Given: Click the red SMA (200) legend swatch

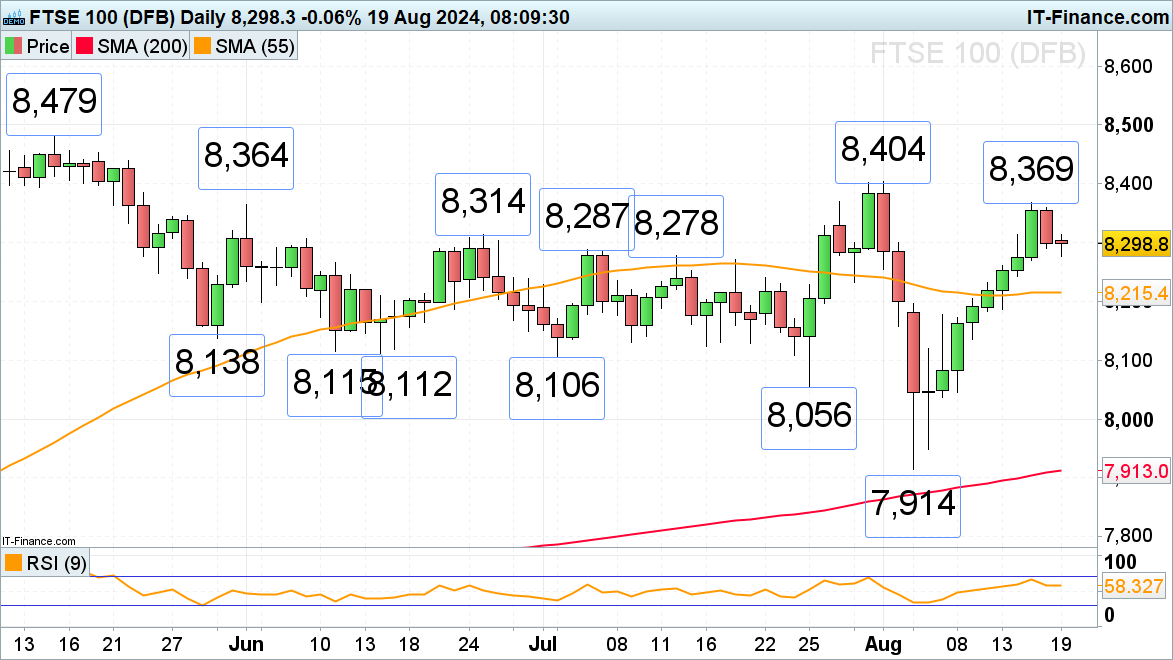Looking at the screenshot, I should click(x=88, y=47).
